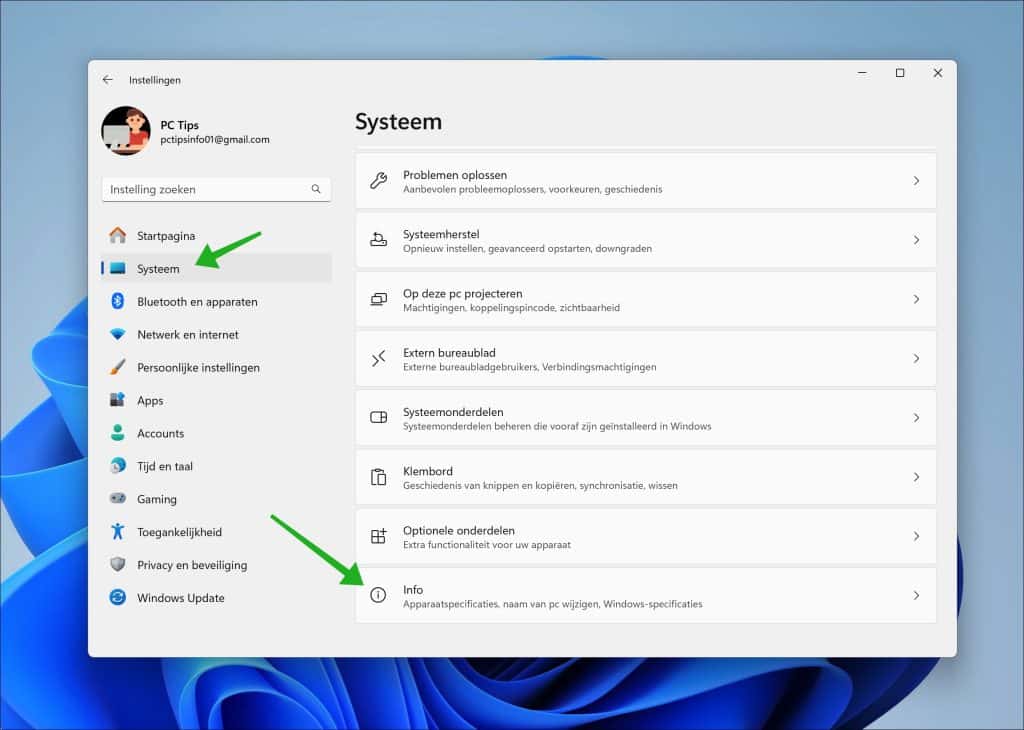Go to the Privacy en beveiliging label
1024x730 pixels.
pyautogui.click(x=192, y=565)
